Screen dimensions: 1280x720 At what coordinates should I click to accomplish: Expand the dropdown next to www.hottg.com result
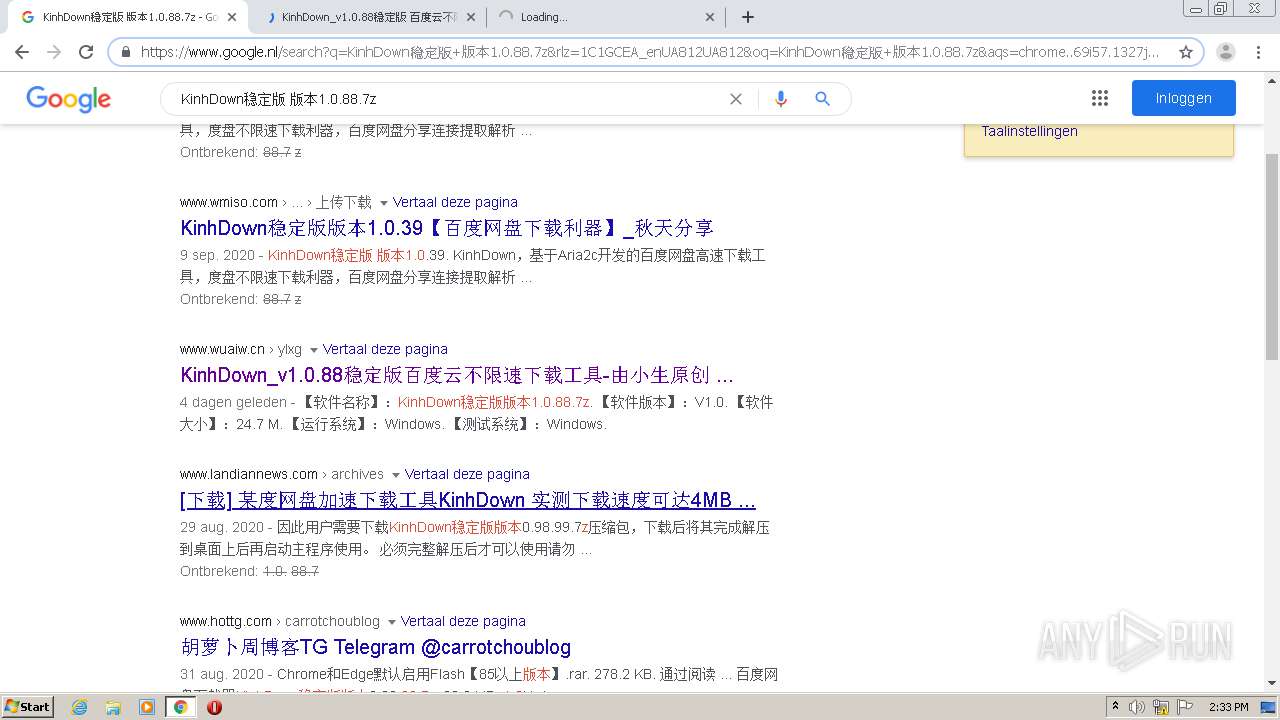(391, 622)
